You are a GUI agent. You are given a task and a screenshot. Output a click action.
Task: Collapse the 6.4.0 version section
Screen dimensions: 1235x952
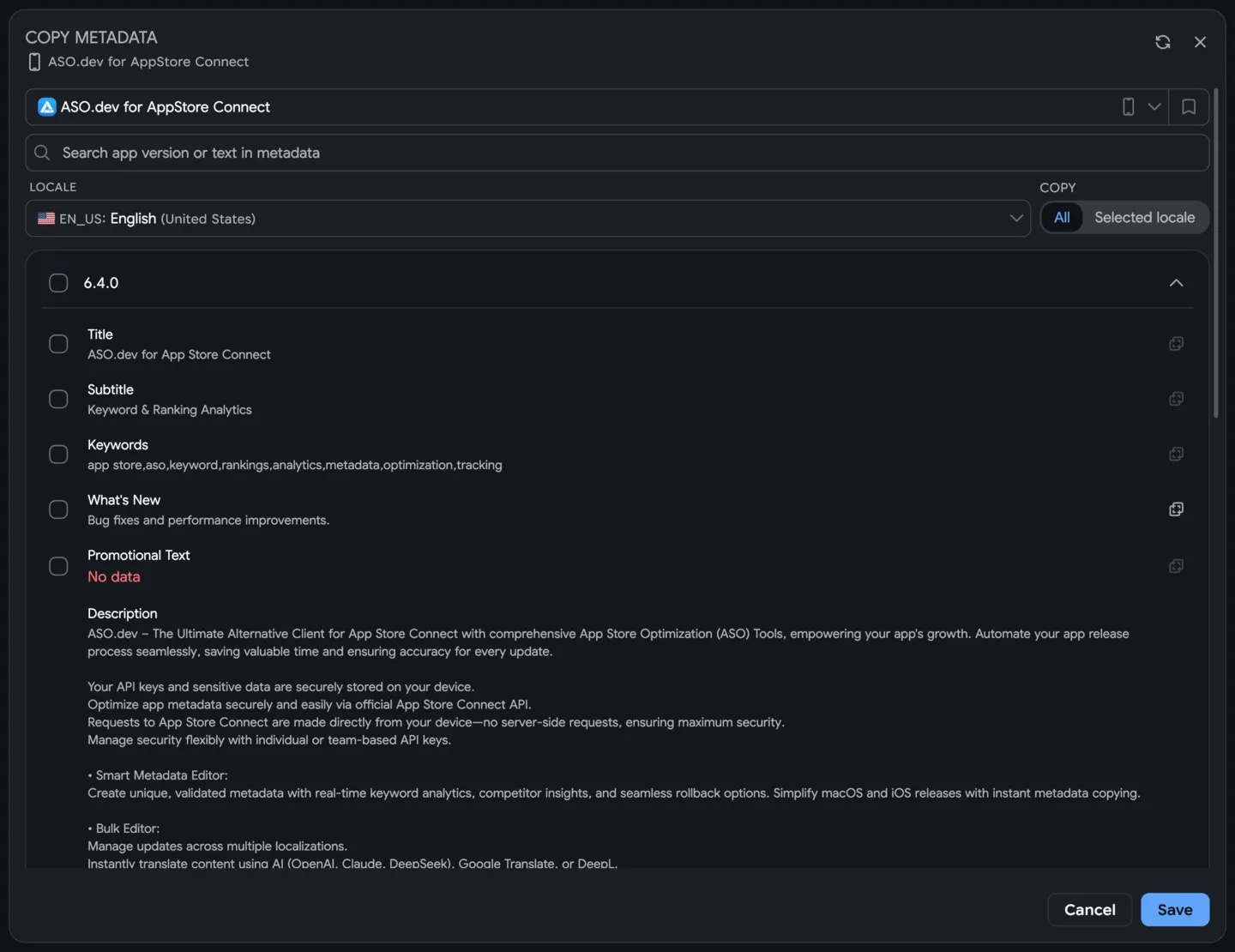pos(1176,283)
